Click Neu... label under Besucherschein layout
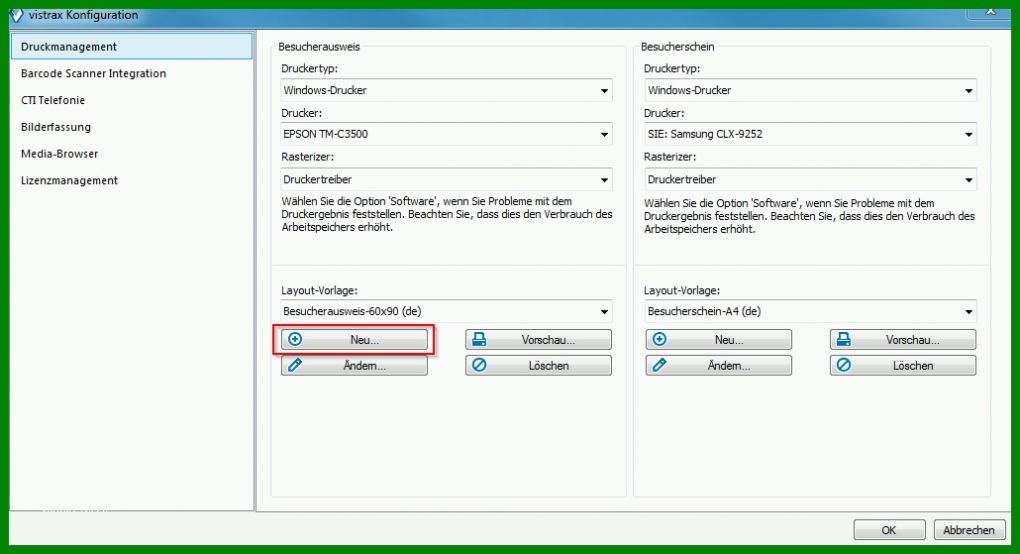Viewport: 1020px width, 554px height. (x=729, y=339)
